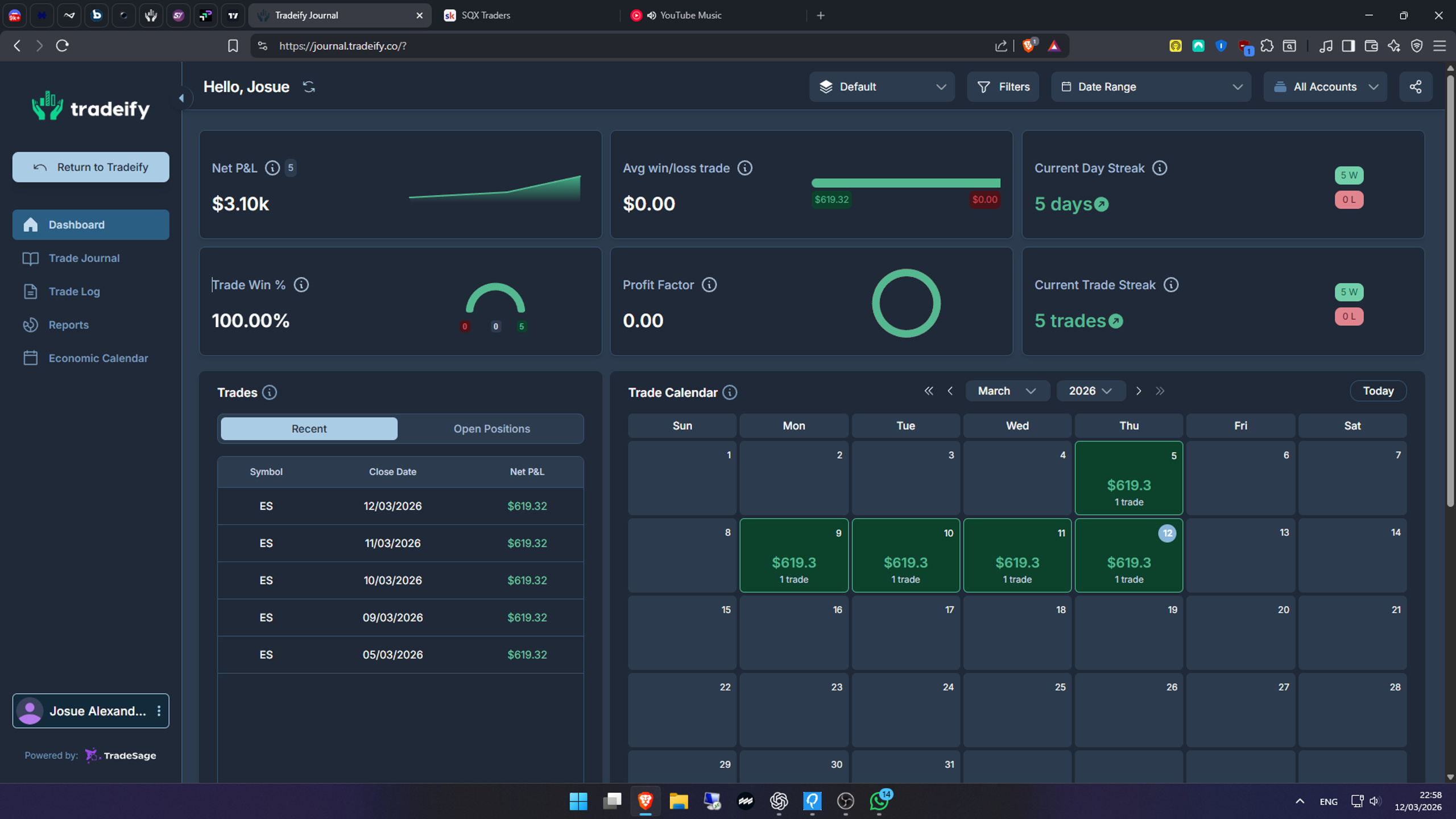Open Trade Log in the sidebar
1456x819 pixels.
(90, 291)
